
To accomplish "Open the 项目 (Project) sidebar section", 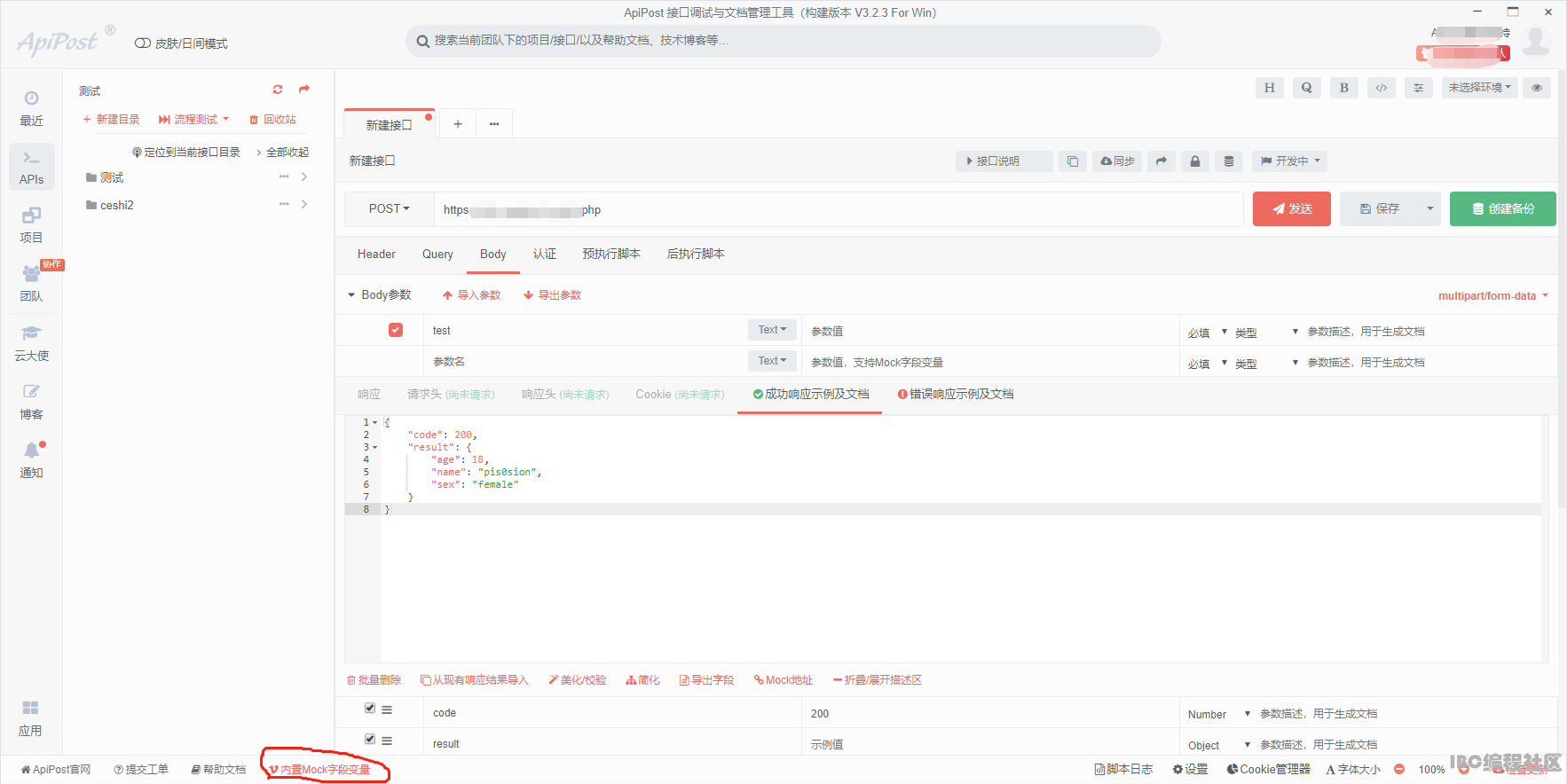I will pyautogui.click(x=32, y=225).
